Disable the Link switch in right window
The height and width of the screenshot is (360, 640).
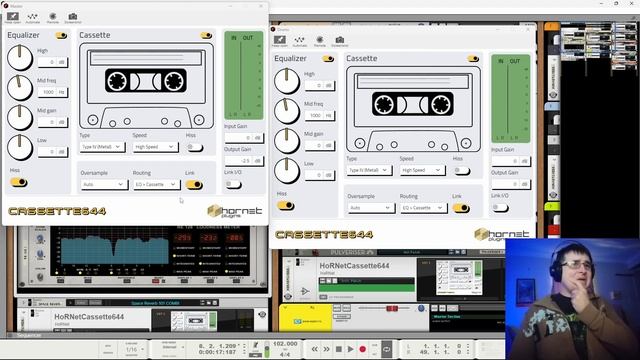pyautogui.click(x=461, y=208)
